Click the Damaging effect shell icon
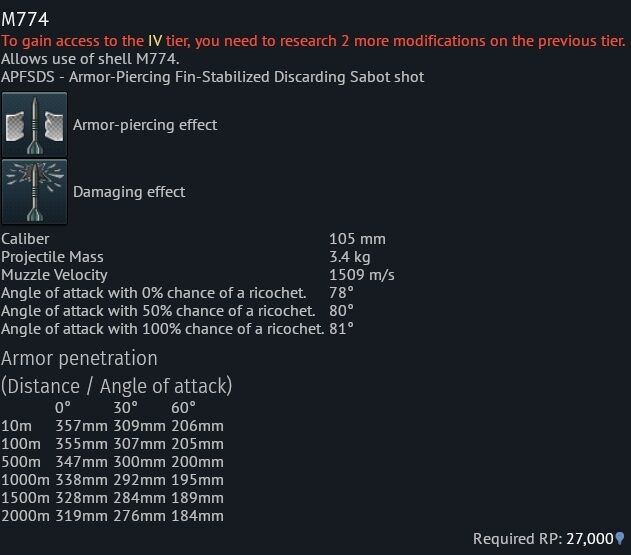Screen dimensions: 631x555 pyautogui.click(x=34, y=191)
